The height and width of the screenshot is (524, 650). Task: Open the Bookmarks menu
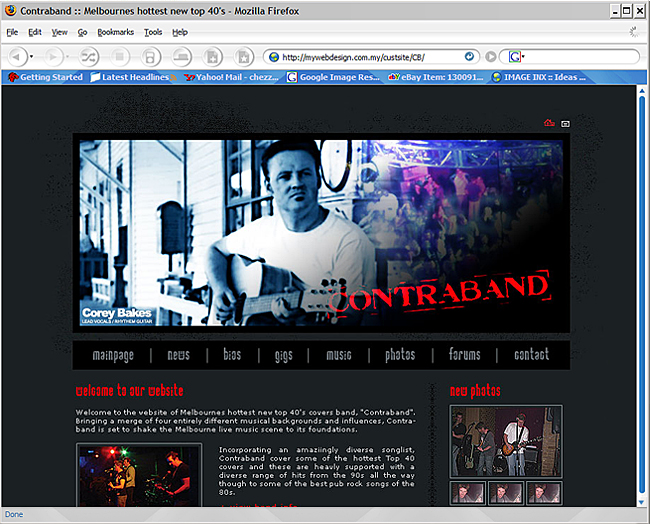coord(115,32)
